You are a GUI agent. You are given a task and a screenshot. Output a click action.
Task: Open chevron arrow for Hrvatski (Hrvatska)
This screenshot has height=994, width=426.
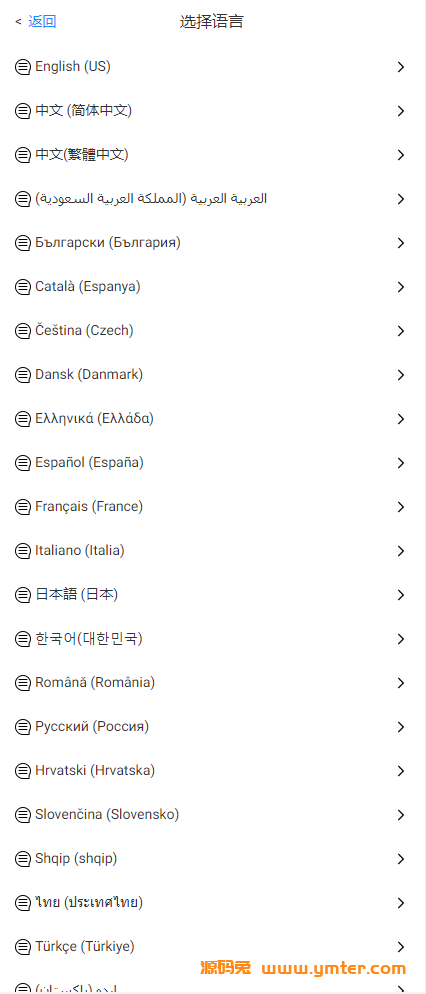pyautogui.click(x=401, y=771)
